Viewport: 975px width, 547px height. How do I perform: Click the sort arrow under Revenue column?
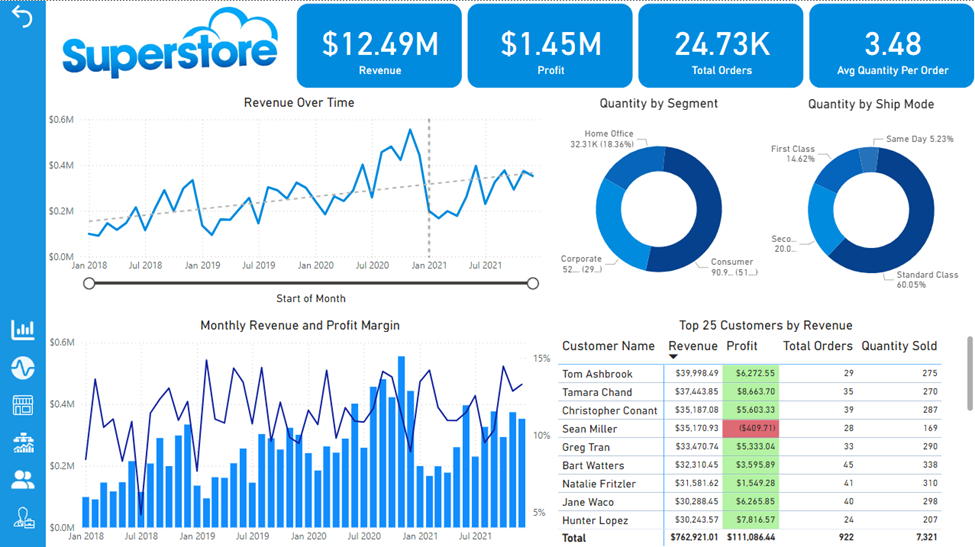coord(673,357)
